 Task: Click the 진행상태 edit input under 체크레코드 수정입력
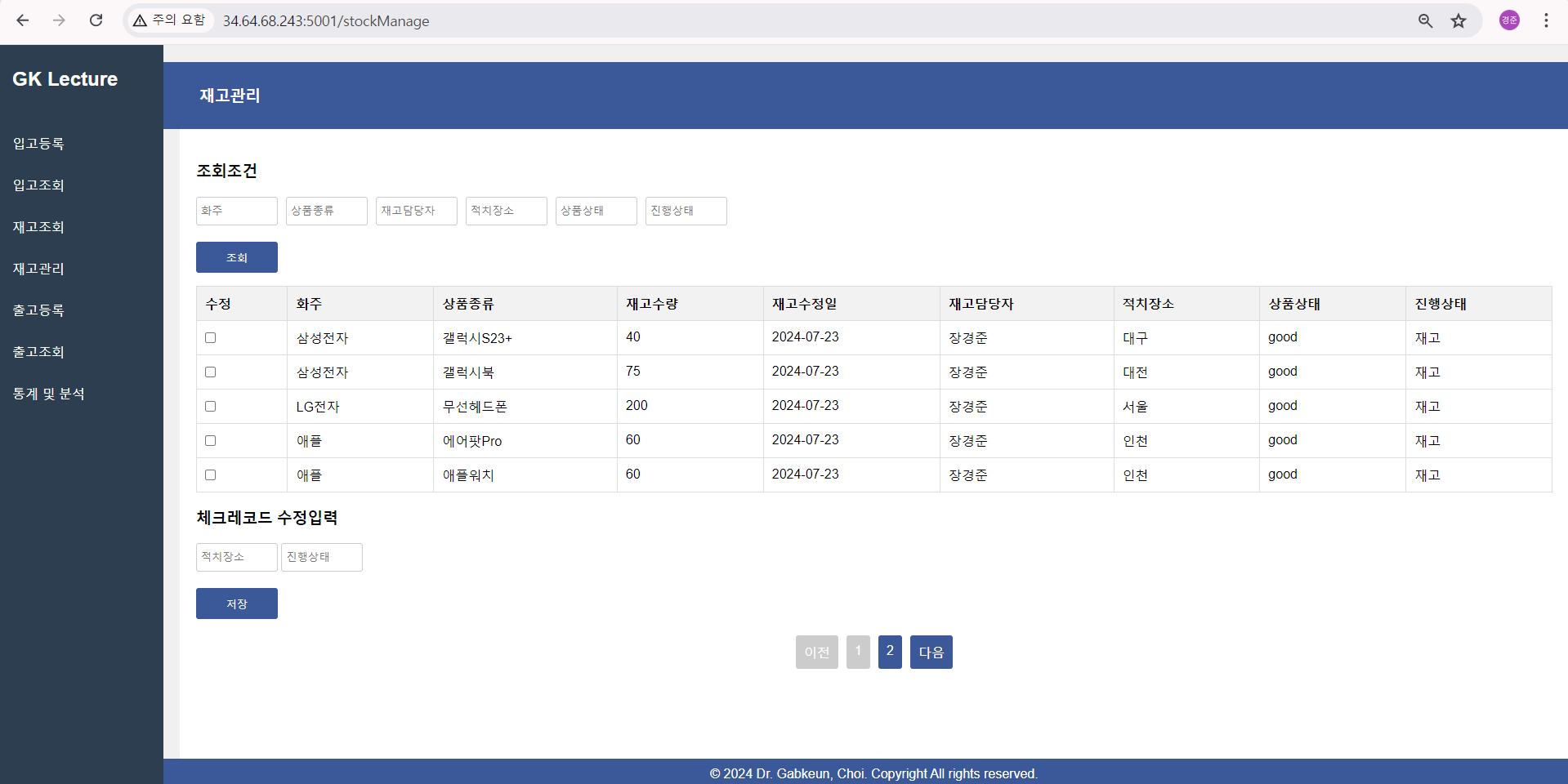tap(322, 557)
